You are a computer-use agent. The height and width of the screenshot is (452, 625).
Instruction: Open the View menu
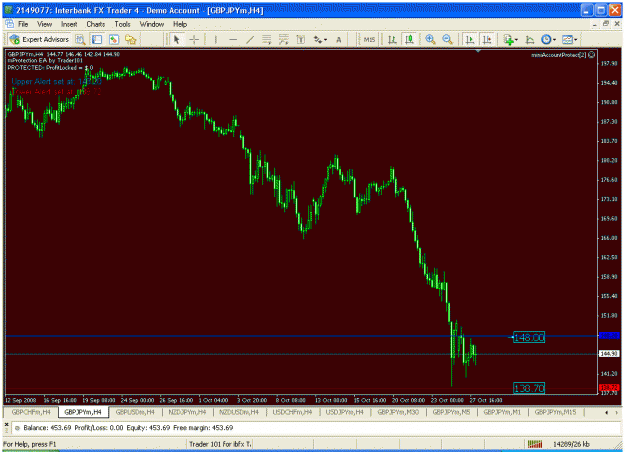pos(45,24)
